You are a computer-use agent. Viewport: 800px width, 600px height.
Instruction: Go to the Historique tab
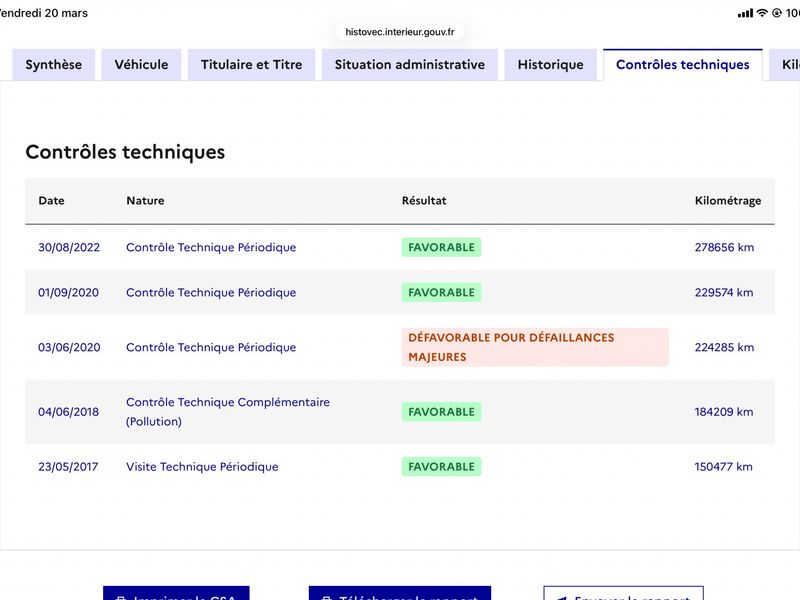coord(551,65)
